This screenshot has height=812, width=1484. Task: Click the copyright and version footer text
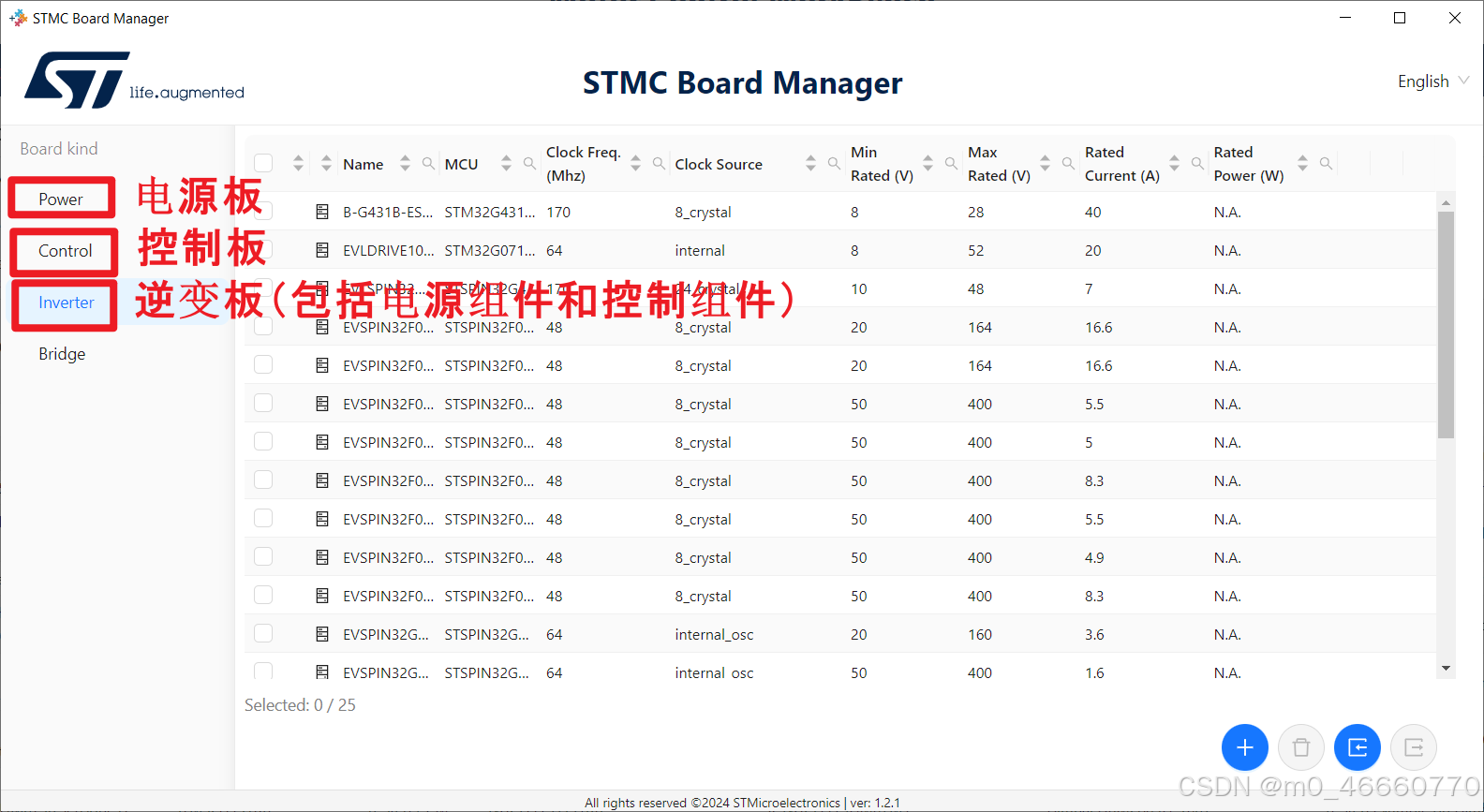point(742,803)
